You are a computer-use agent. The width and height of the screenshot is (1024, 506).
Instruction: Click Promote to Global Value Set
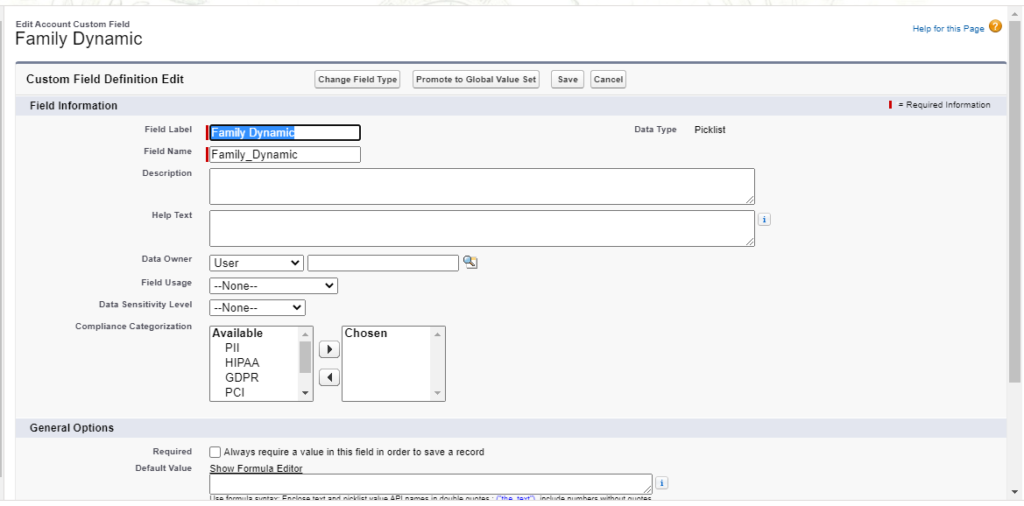(x=476, y=80)
